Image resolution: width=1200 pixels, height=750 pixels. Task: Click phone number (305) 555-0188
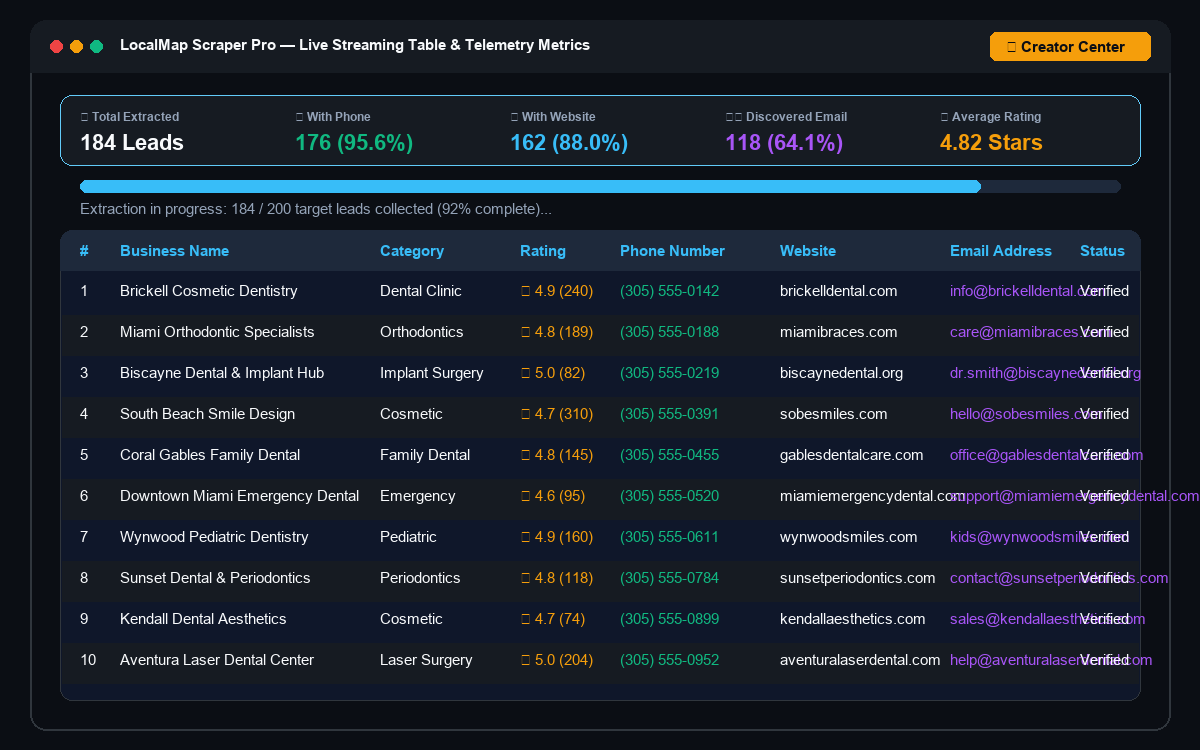(669, 332)
